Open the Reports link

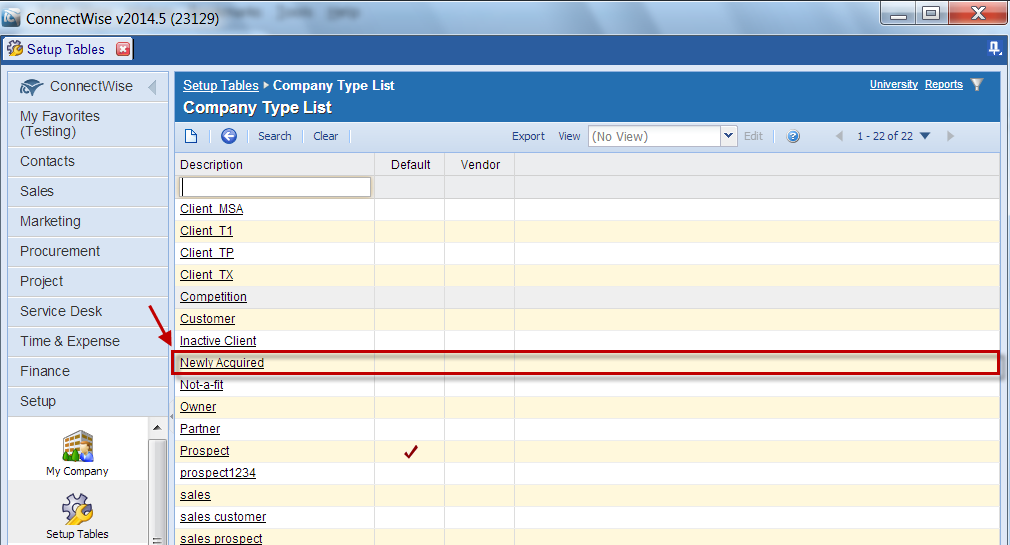click(x=944, y=84)
